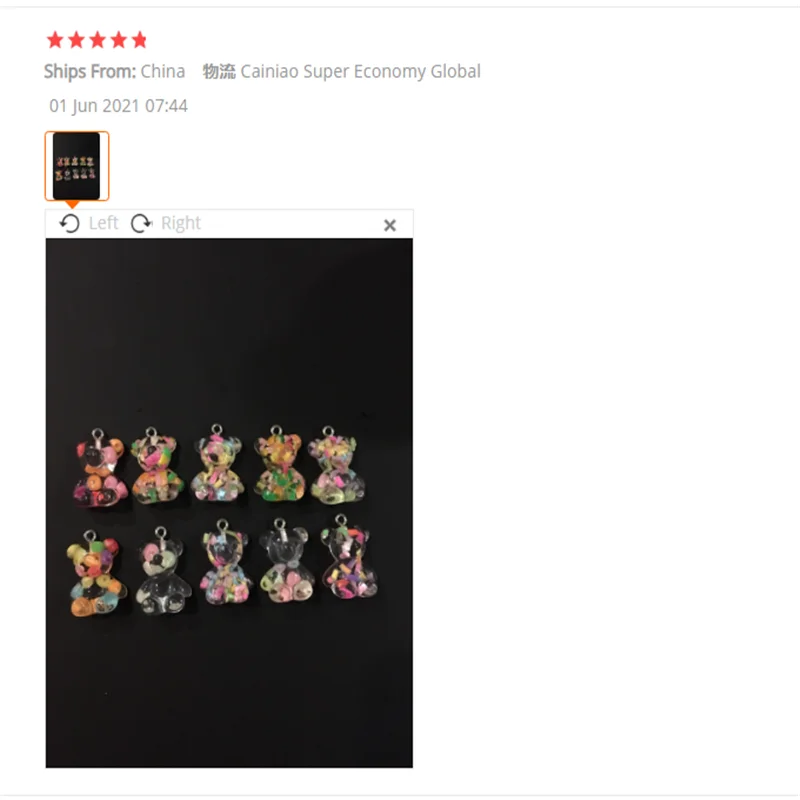Rotate photo using the Left label
Image resolution: width=800 pixels, height=800 pixels.
[x=103, y=223]
